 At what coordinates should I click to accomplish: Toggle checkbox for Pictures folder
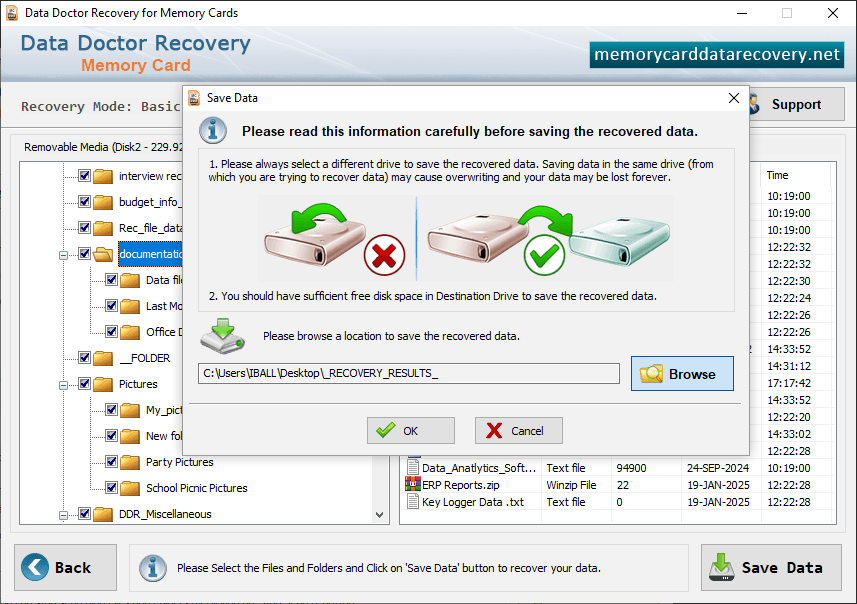click(x=84, y=384)
